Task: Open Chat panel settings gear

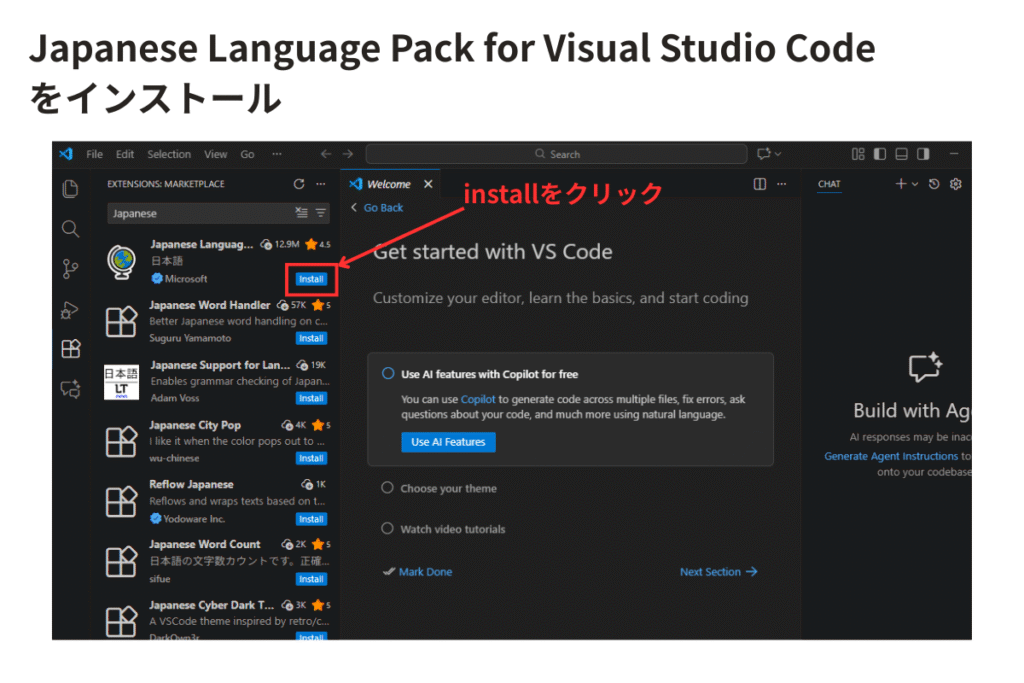Action: (955, 184)
